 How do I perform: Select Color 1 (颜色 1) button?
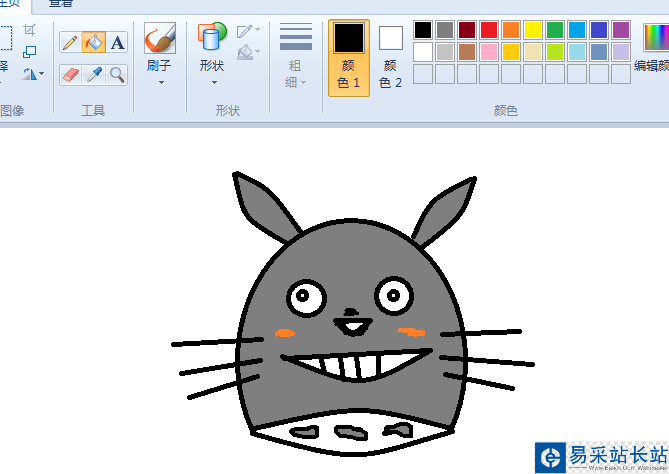[x=349, y=58]
